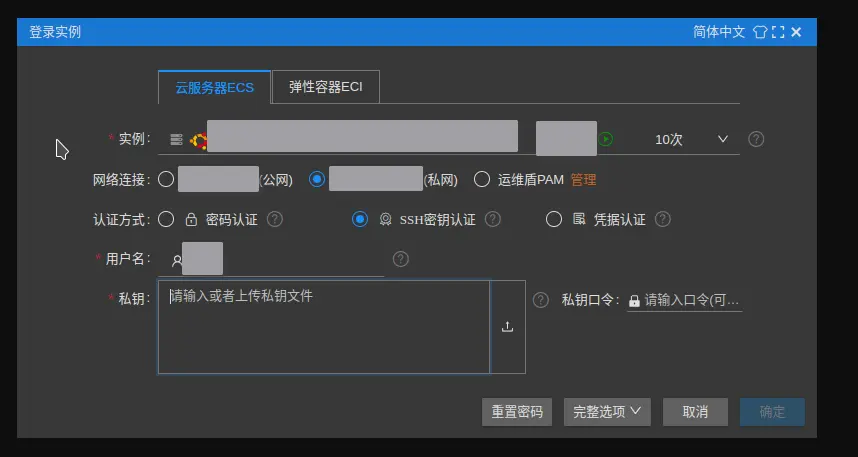858x457 pixels.
Task: Click the theme shirt icon in title bar
Action: click(760, 32)
